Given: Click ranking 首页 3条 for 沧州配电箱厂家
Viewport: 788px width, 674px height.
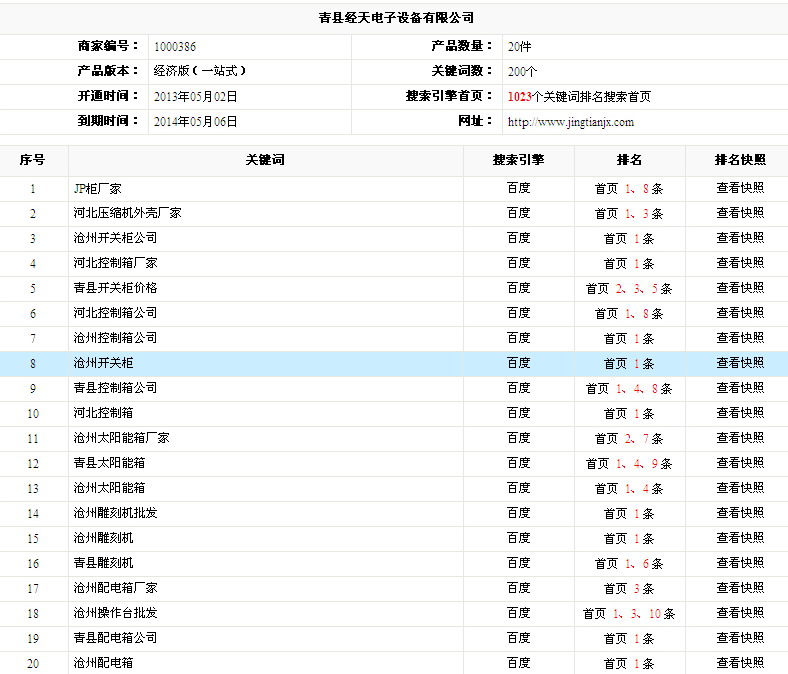Looking at the screenshot, I should point(629,589).
